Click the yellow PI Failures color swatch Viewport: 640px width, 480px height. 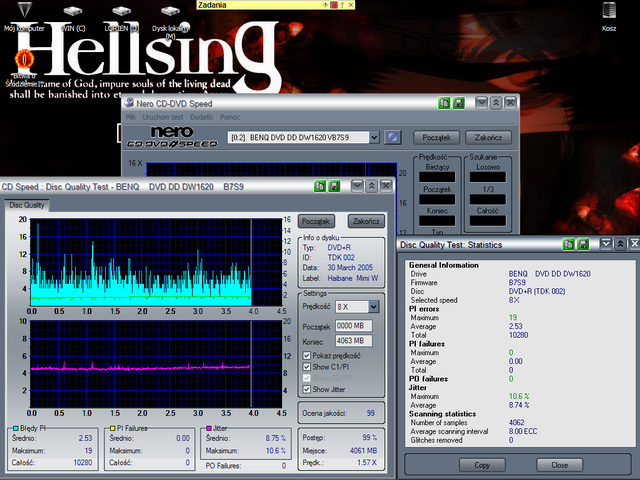point(113,428)
